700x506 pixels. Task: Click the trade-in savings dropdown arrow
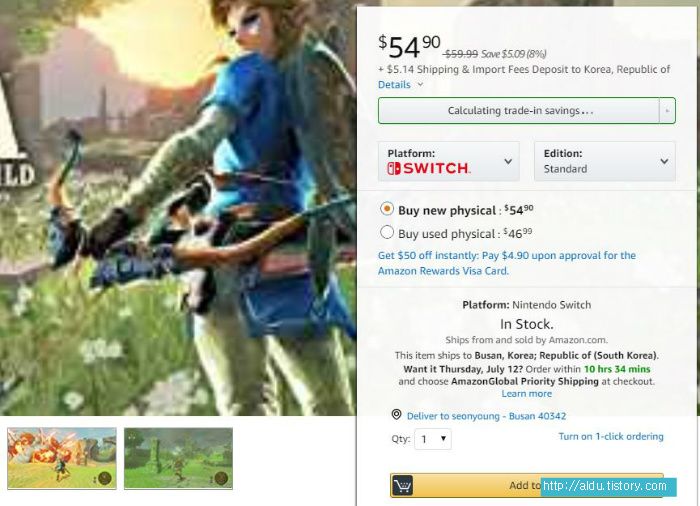(x=667, y=110)
